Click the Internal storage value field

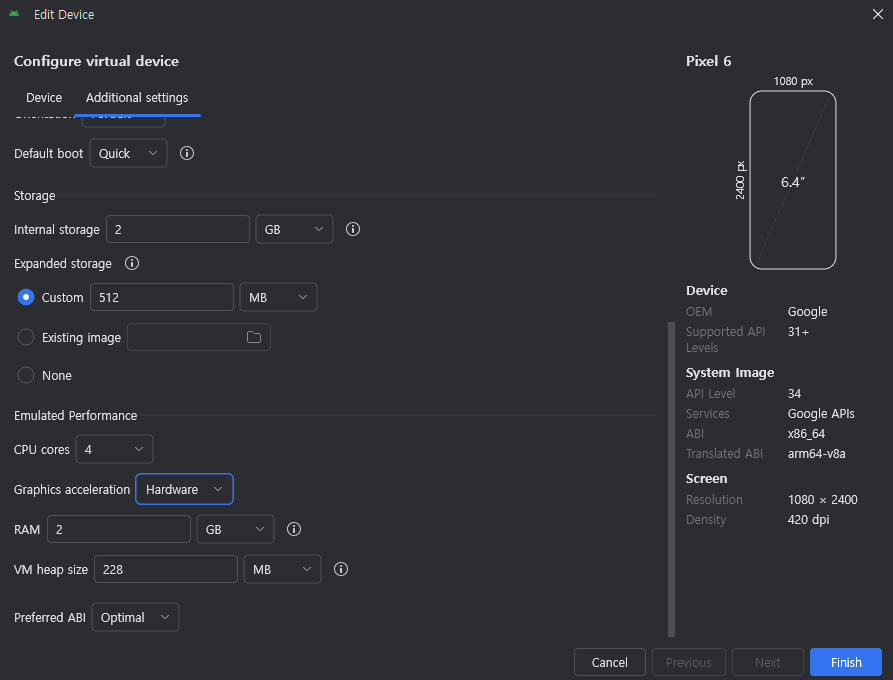pos(178,229)
